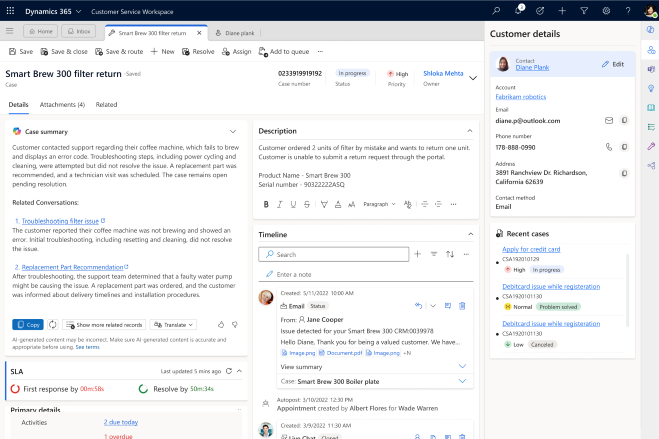Click Add to queue
The image size is (659, 439).
click(284, 52)
